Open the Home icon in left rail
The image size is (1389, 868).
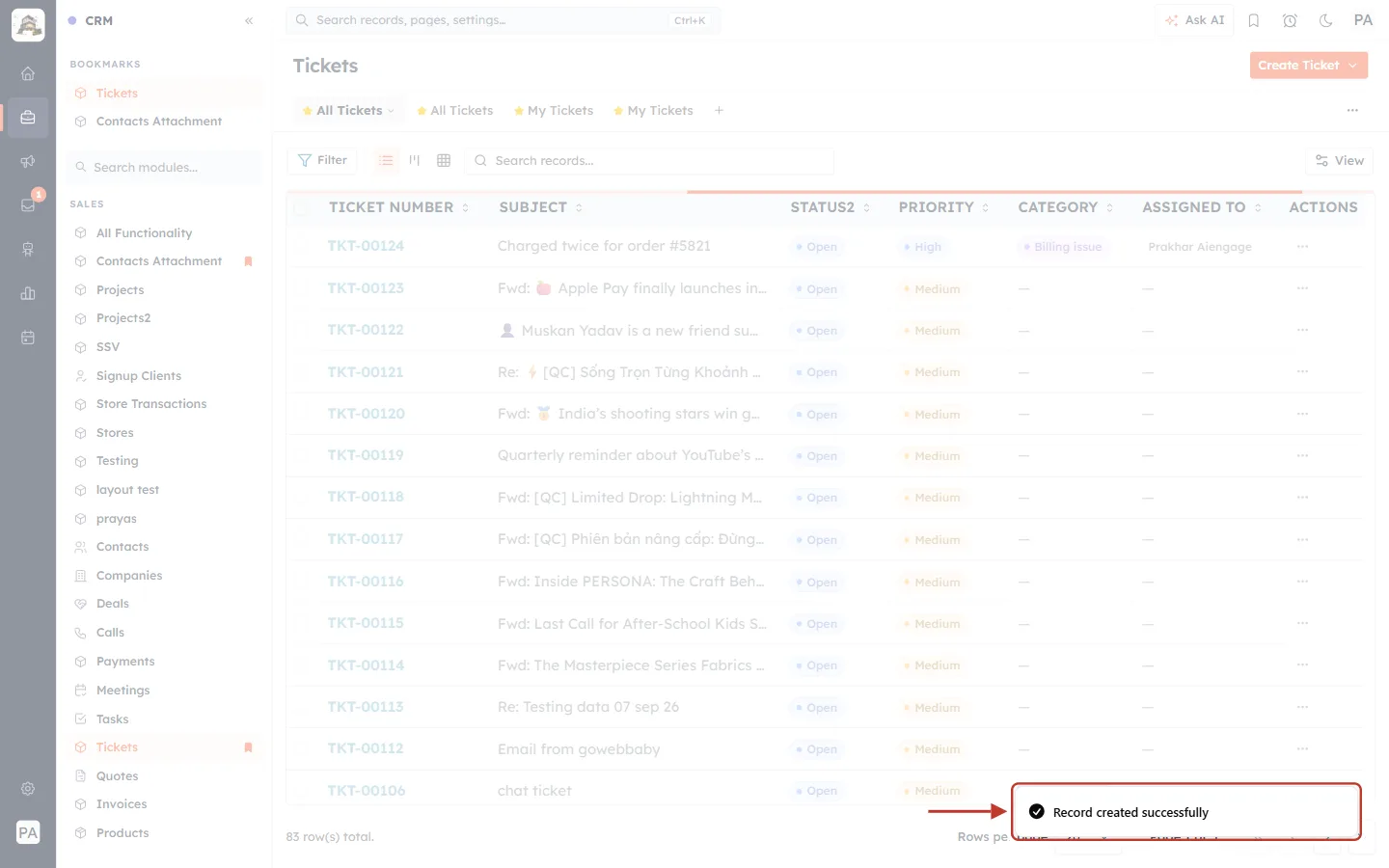[28, 73]
